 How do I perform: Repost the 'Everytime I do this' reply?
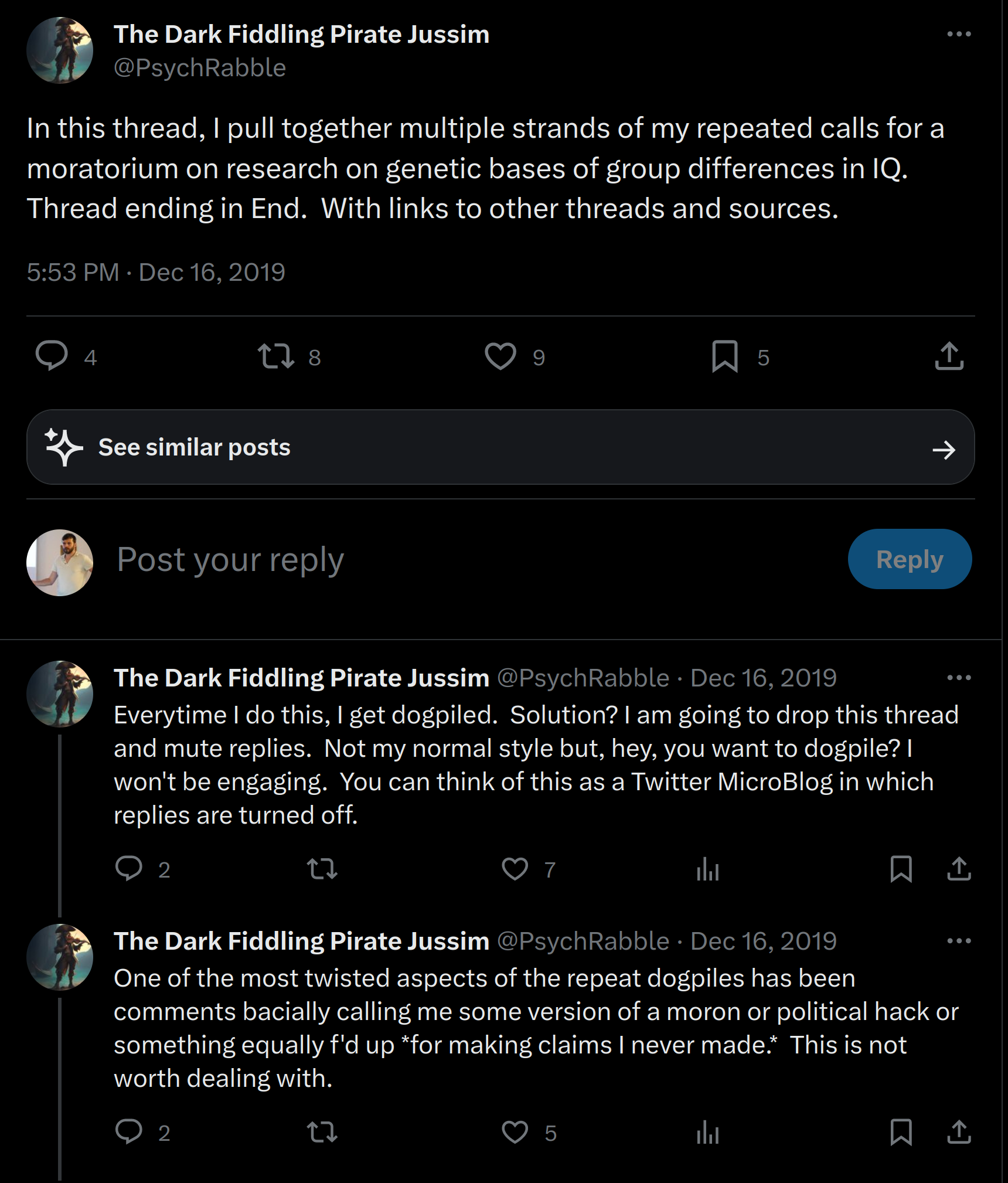[x=322, y=869]
